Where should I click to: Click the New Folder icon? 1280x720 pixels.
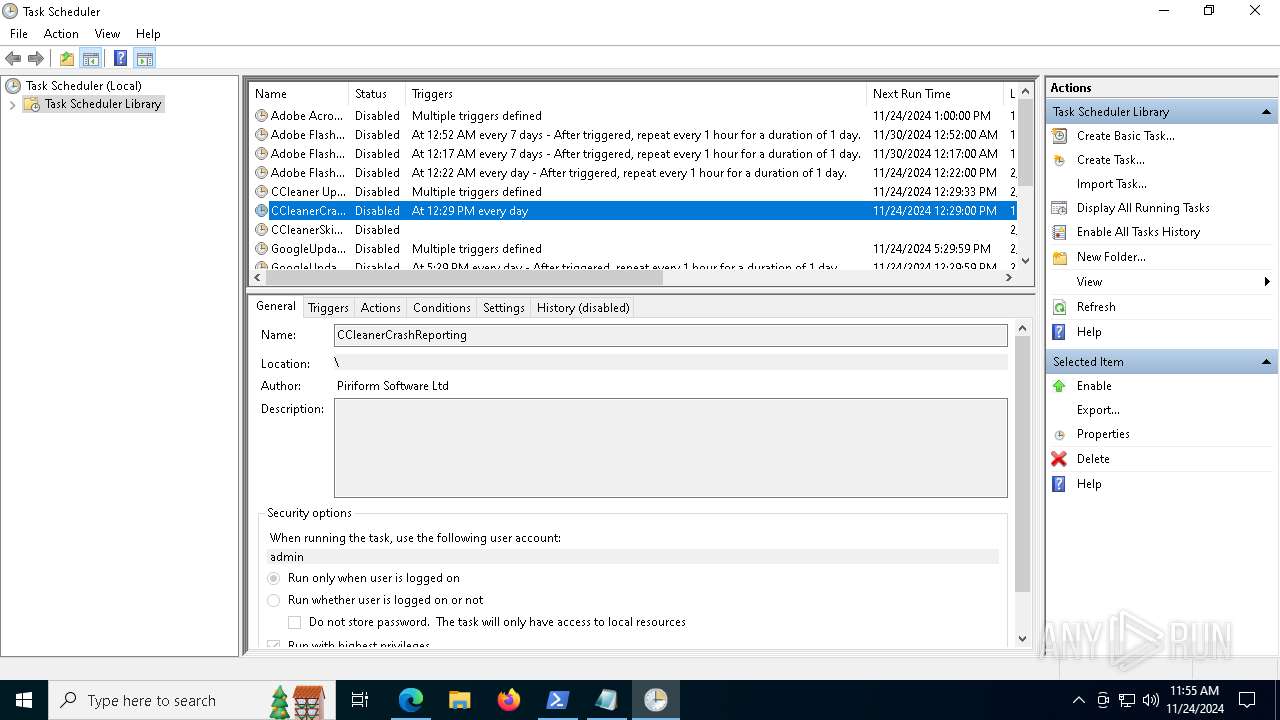pos(1059,257)
